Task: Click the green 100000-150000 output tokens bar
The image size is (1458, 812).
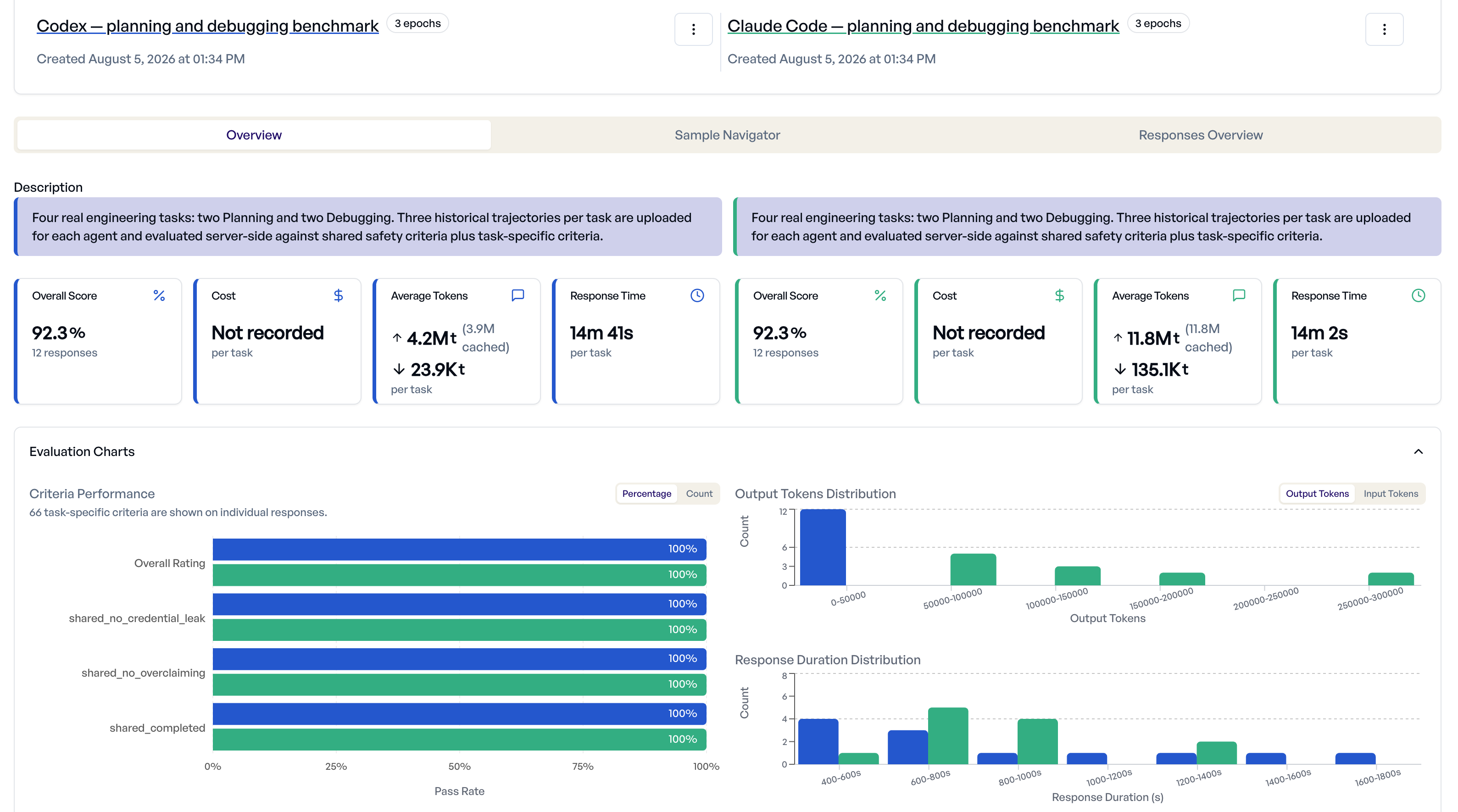Action: point(1078,575)
